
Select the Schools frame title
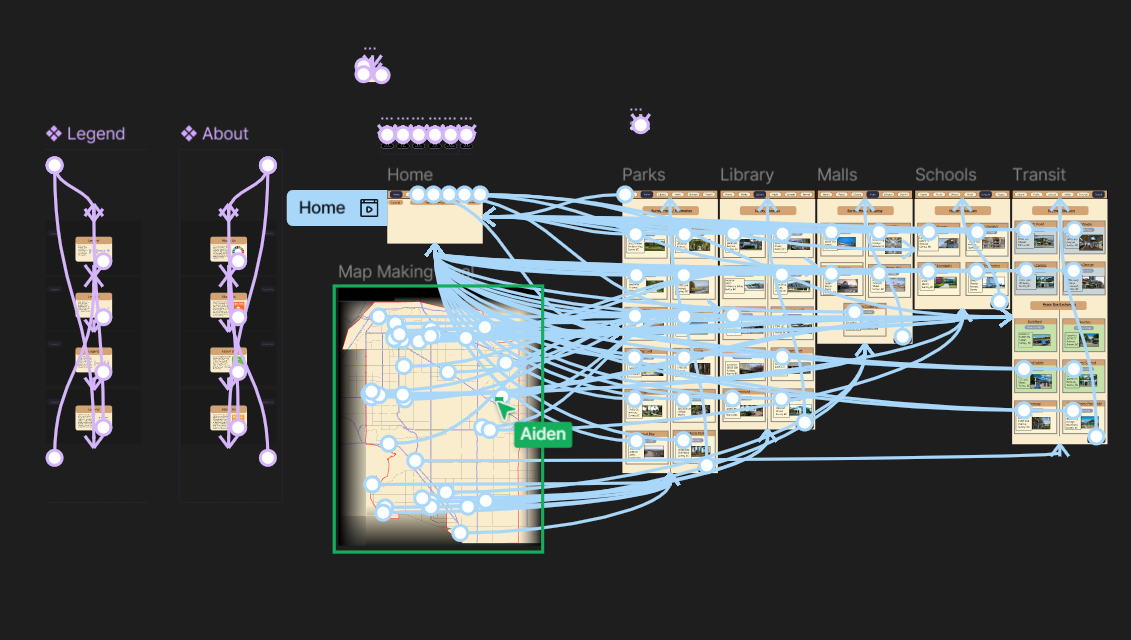pos(946,175)
